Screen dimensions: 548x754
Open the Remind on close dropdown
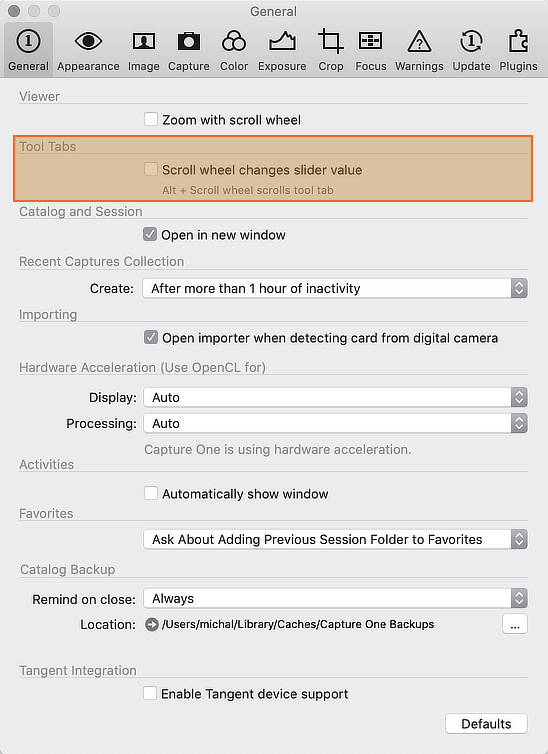(335, 598)
